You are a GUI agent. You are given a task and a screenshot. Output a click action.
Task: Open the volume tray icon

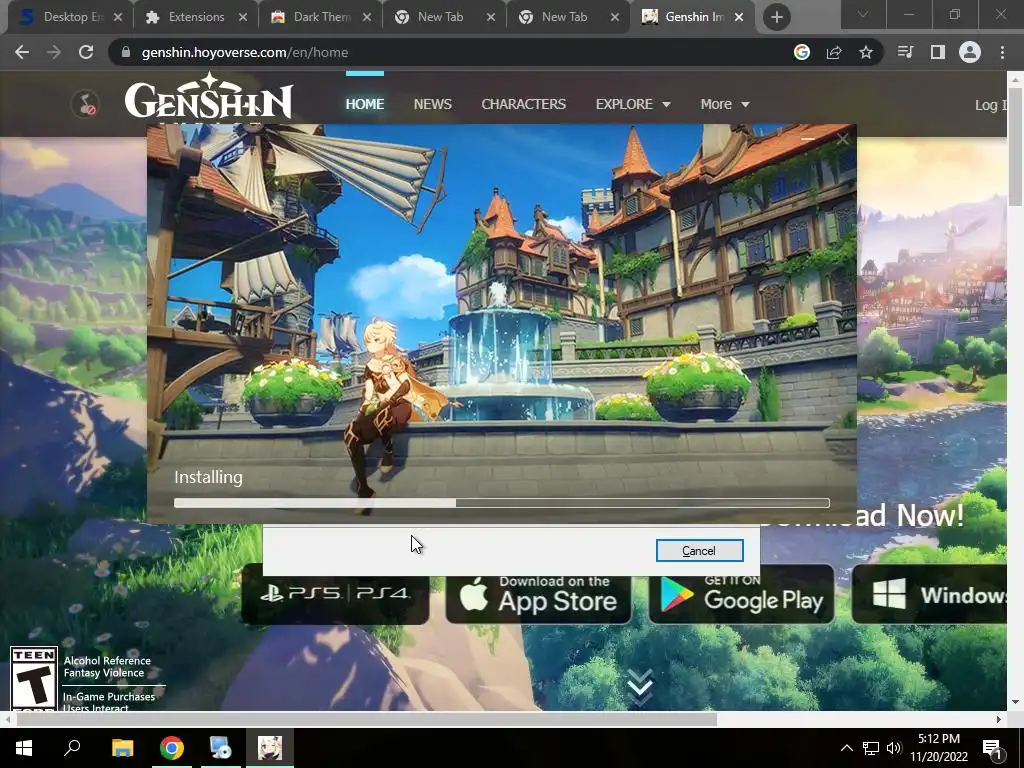click(x=894, y=748)
